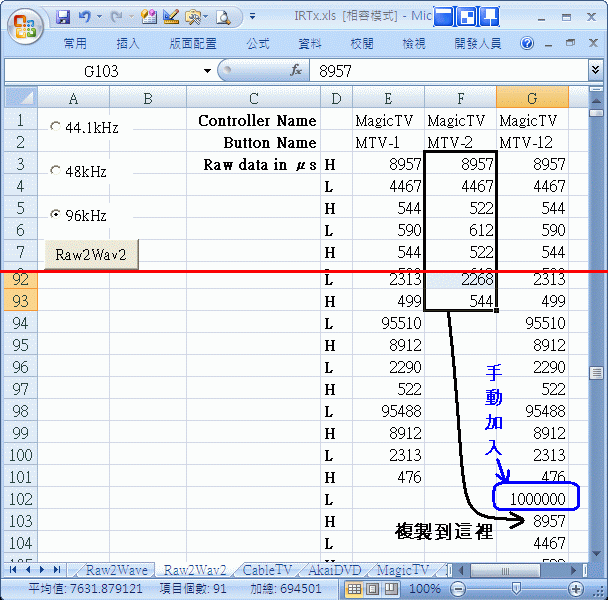This screenshot has height=600, width=608.
Task: Jump to the first sheet tab
Action: coord(13,570)
